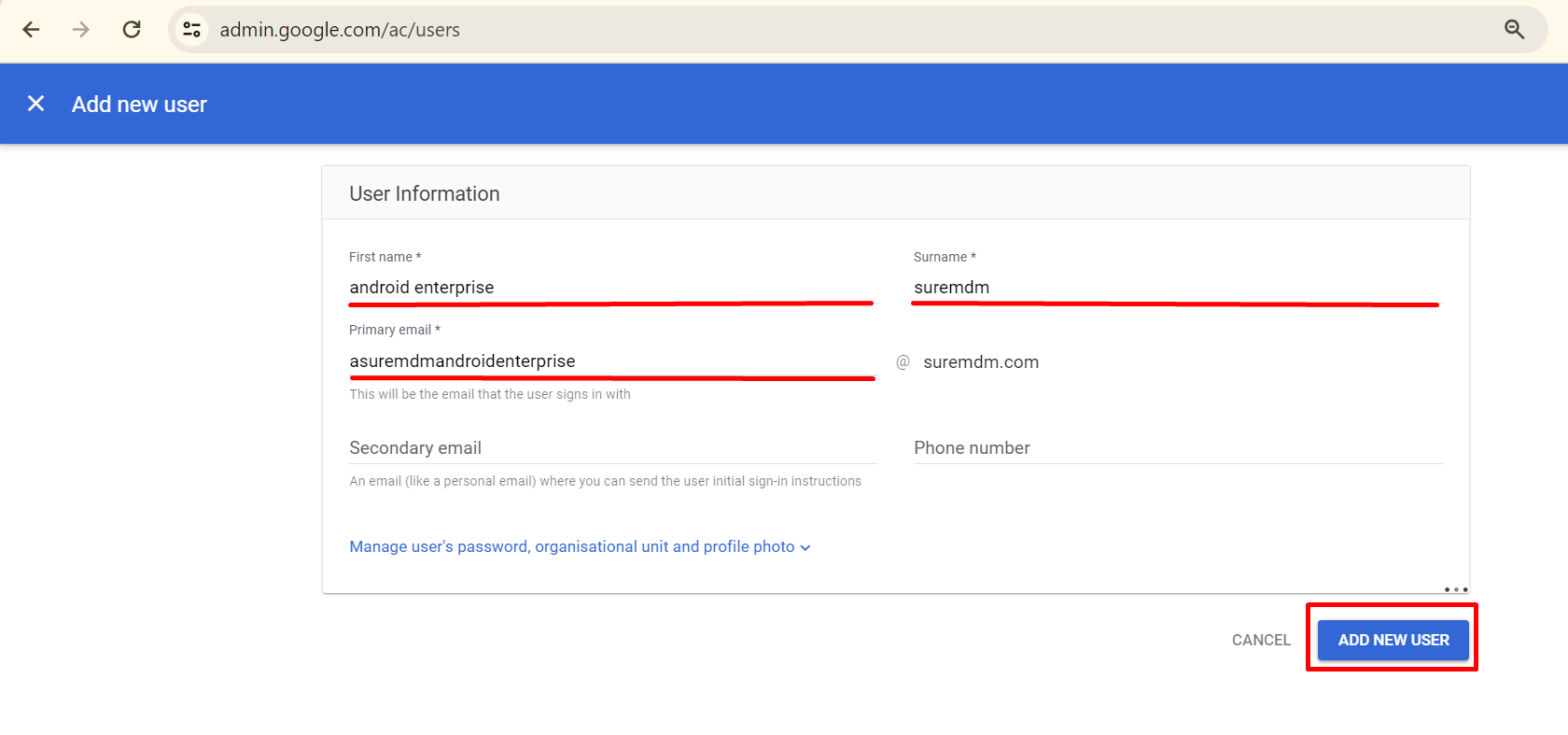Click the CANCEL button
The width and height of the screenshot is (1568, 735).
tap(1261, 640)
